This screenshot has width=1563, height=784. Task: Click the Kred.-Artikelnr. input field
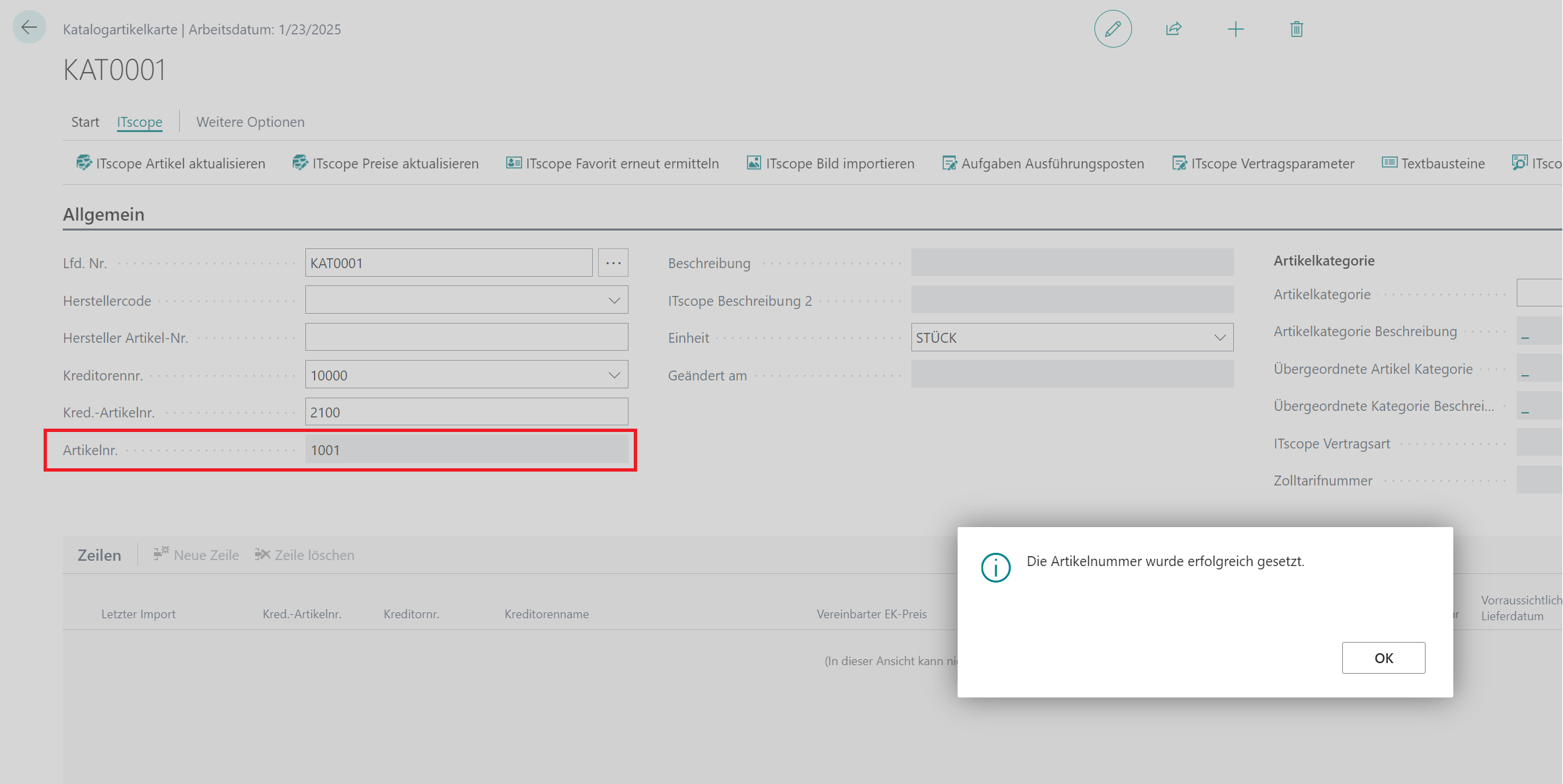coord(466,412)
